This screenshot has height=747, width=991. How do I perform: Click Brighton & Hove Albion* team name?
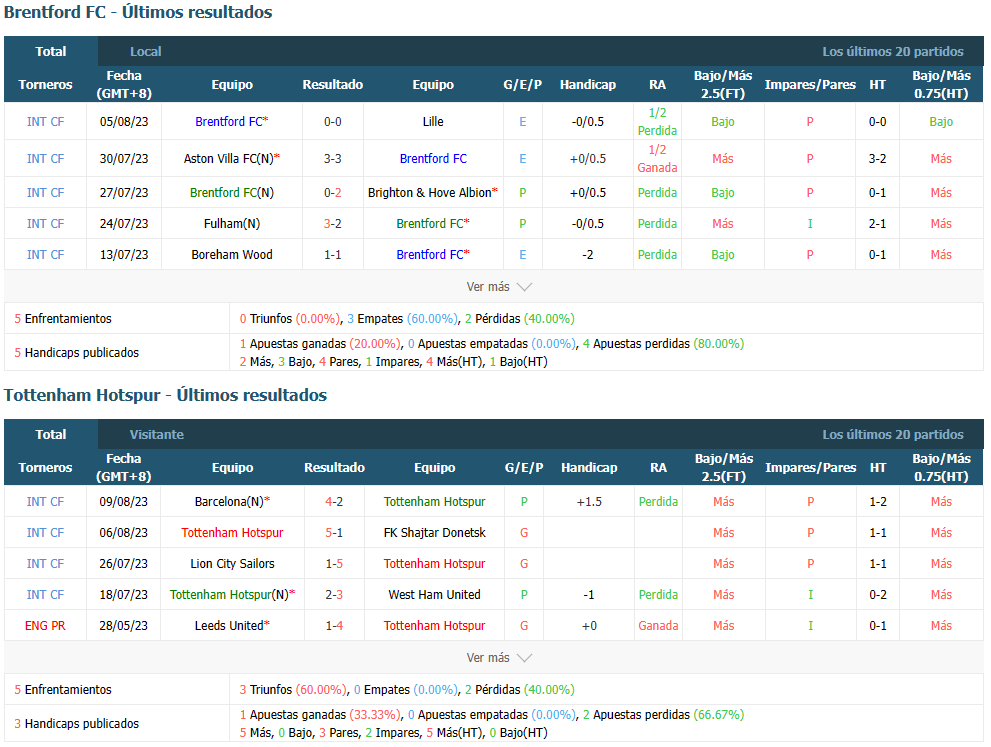[x=433, y=193]
